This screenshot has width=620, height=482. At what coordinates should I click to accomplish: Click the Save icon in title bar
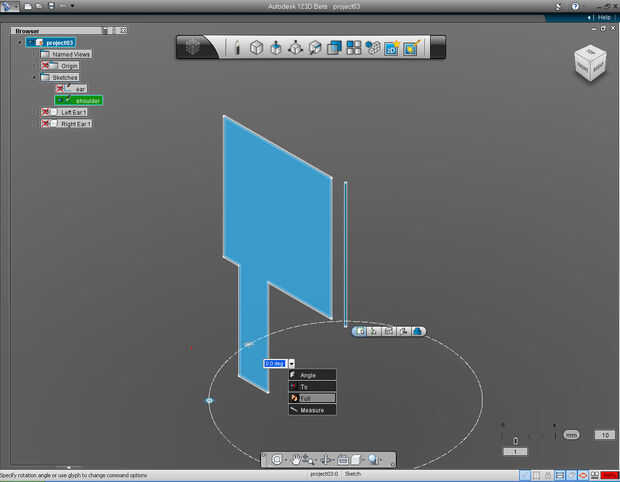coord(49,6)
